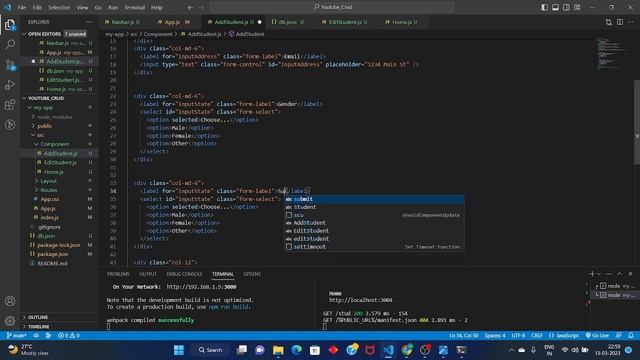Open the localhost:3004 link in terminal
Viewport: 640px width, 360px height.
(x=360, y=300)
